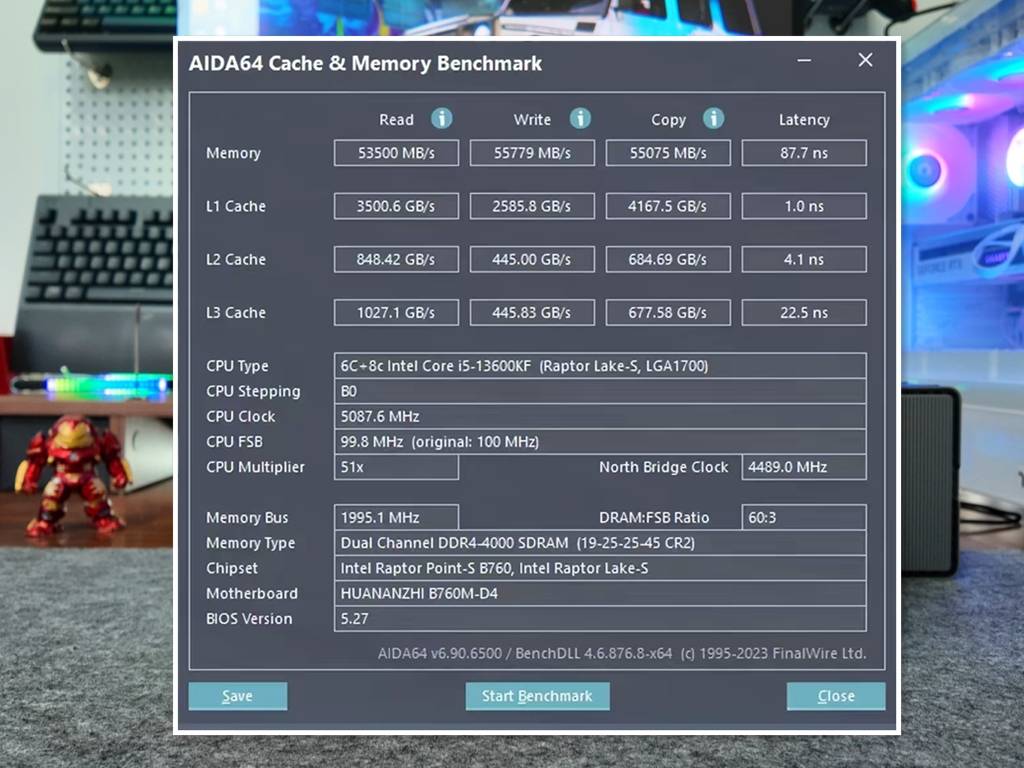
Task: Click L2 Cache Copy value 684.69 GB/s
Action: click(668, 259)
